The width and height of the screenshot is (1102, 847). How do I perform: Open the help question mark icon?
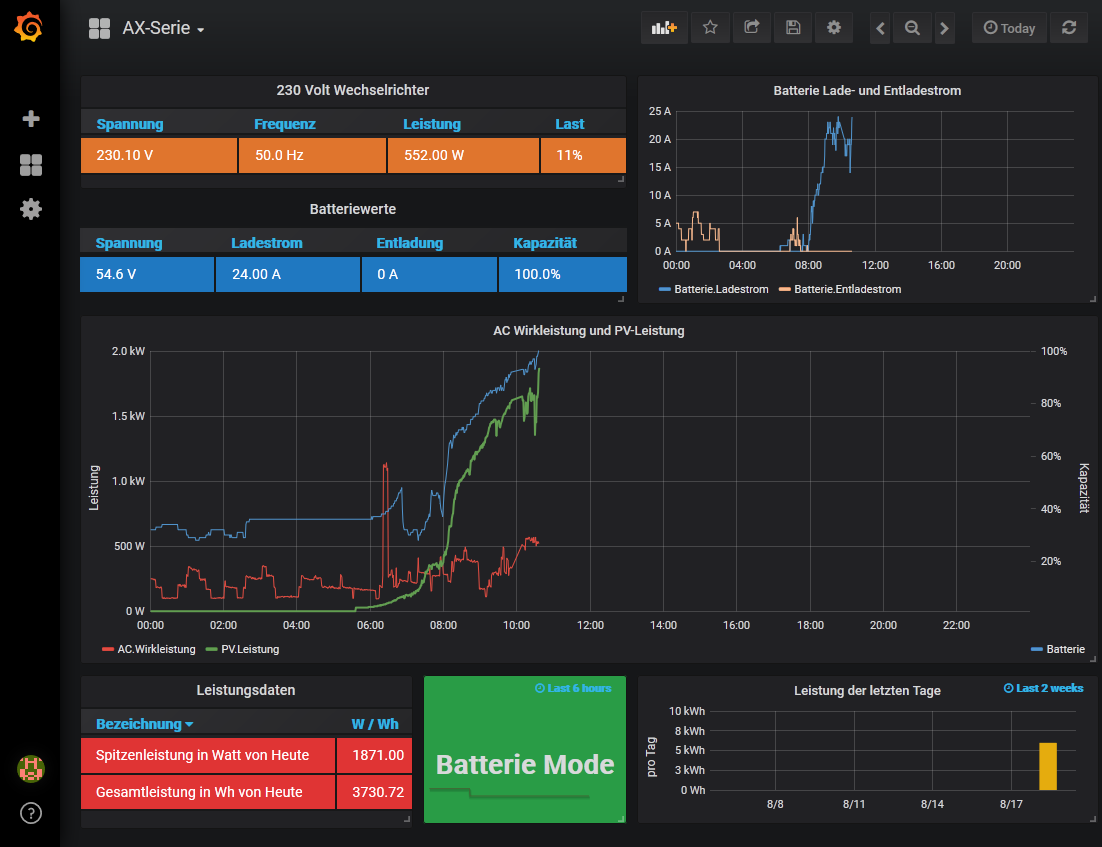pyautogui.click(x=31, y=813)
